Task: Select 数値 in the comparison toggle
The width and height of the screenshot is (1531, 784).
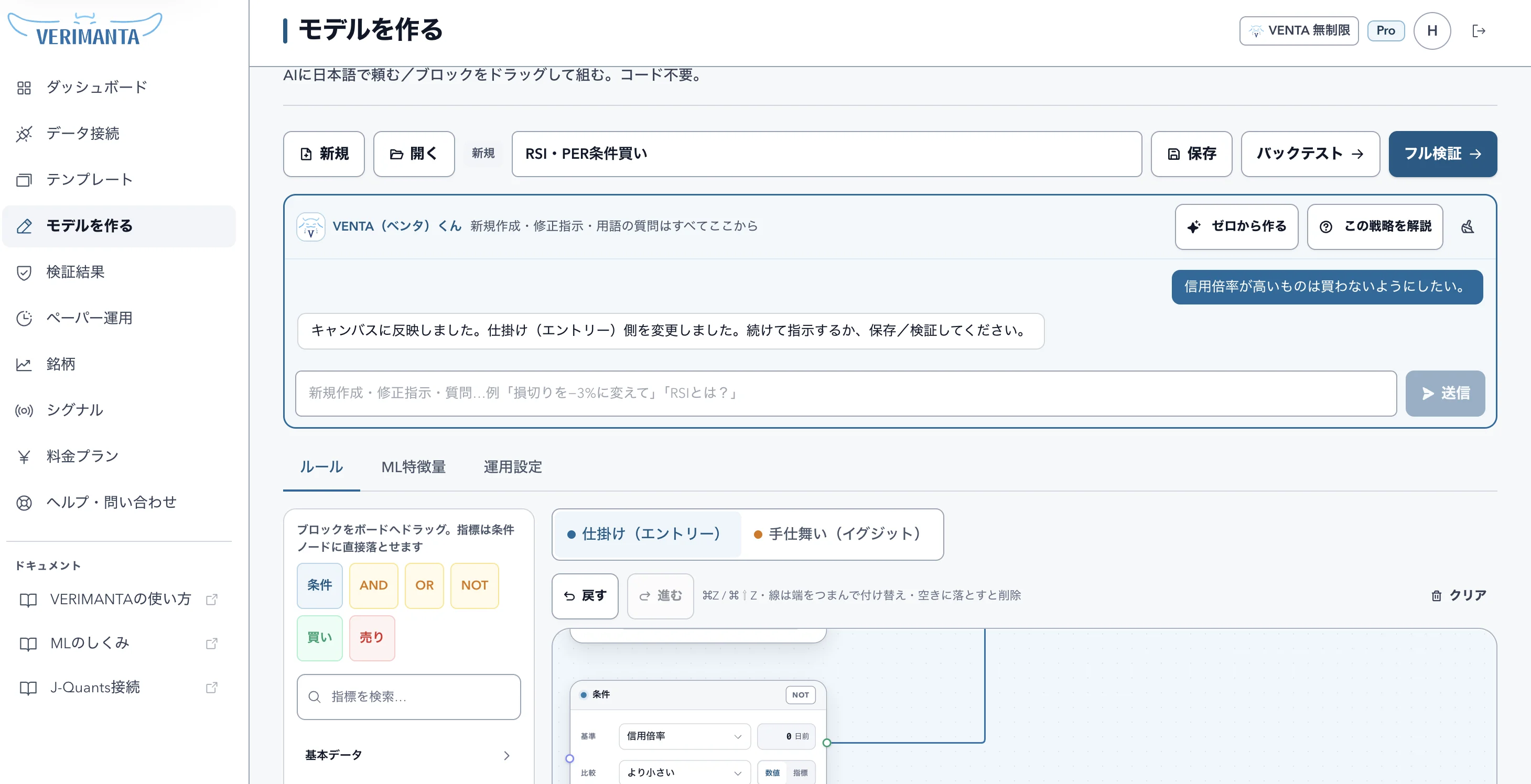Action: point(772,772)
